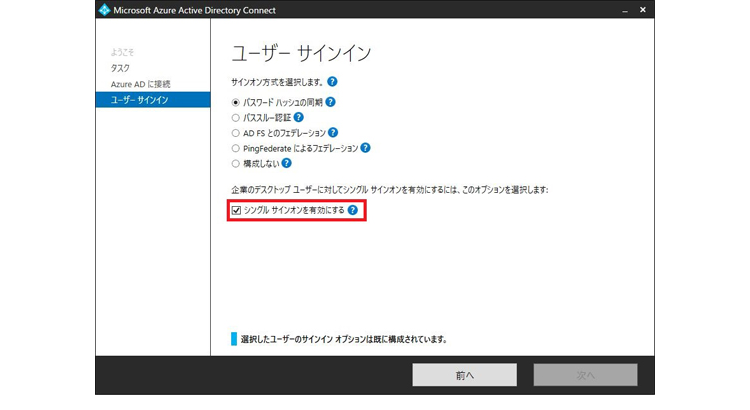750x410 pixels.
Task: Open help icon next to パスワード ハッシュの同期
Action: point(330,102)
